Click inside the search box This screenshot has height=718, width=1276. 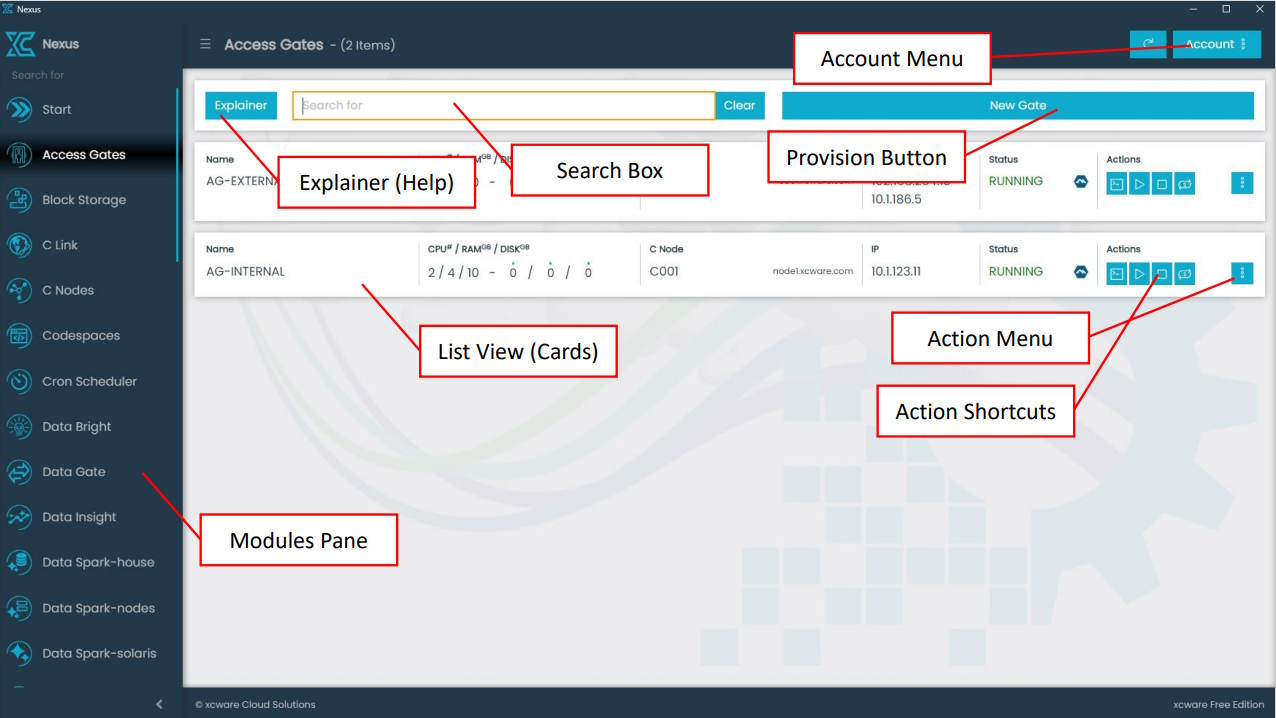click(500, 105)
